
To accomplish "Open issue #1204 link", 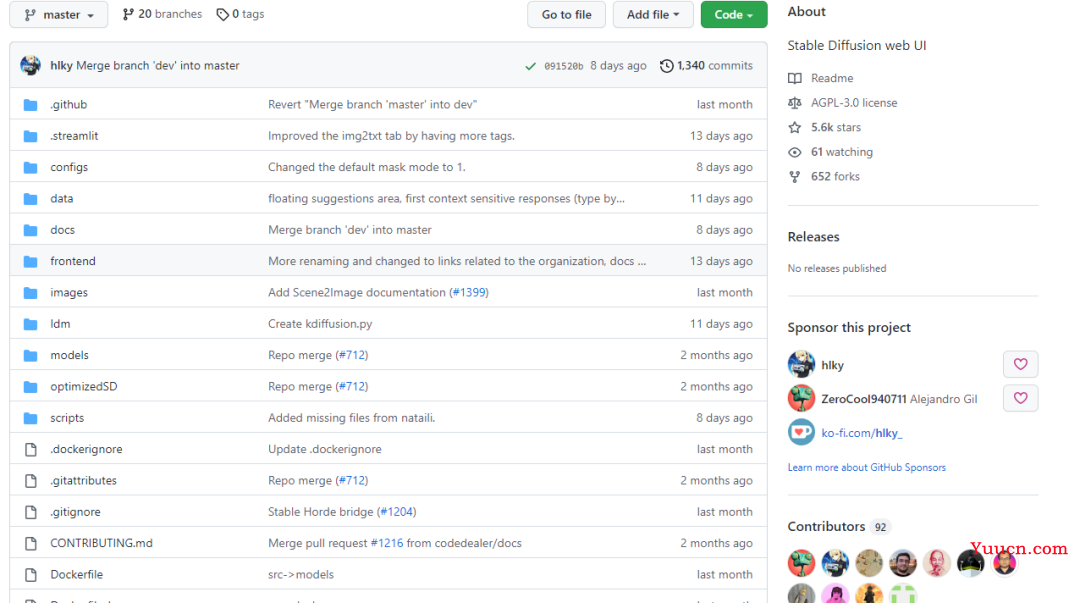I will (x=397, y=512).
